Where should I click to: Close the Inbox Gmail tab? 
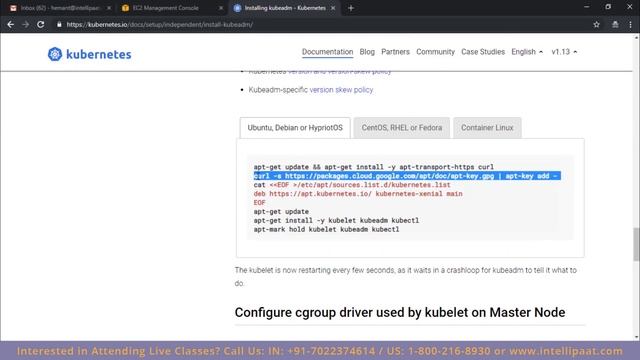point(109,8)
